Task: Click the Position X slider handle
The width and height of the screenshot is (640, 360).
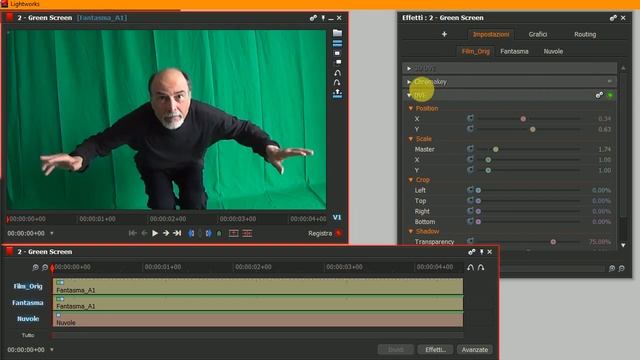Action: click(523, 119)
